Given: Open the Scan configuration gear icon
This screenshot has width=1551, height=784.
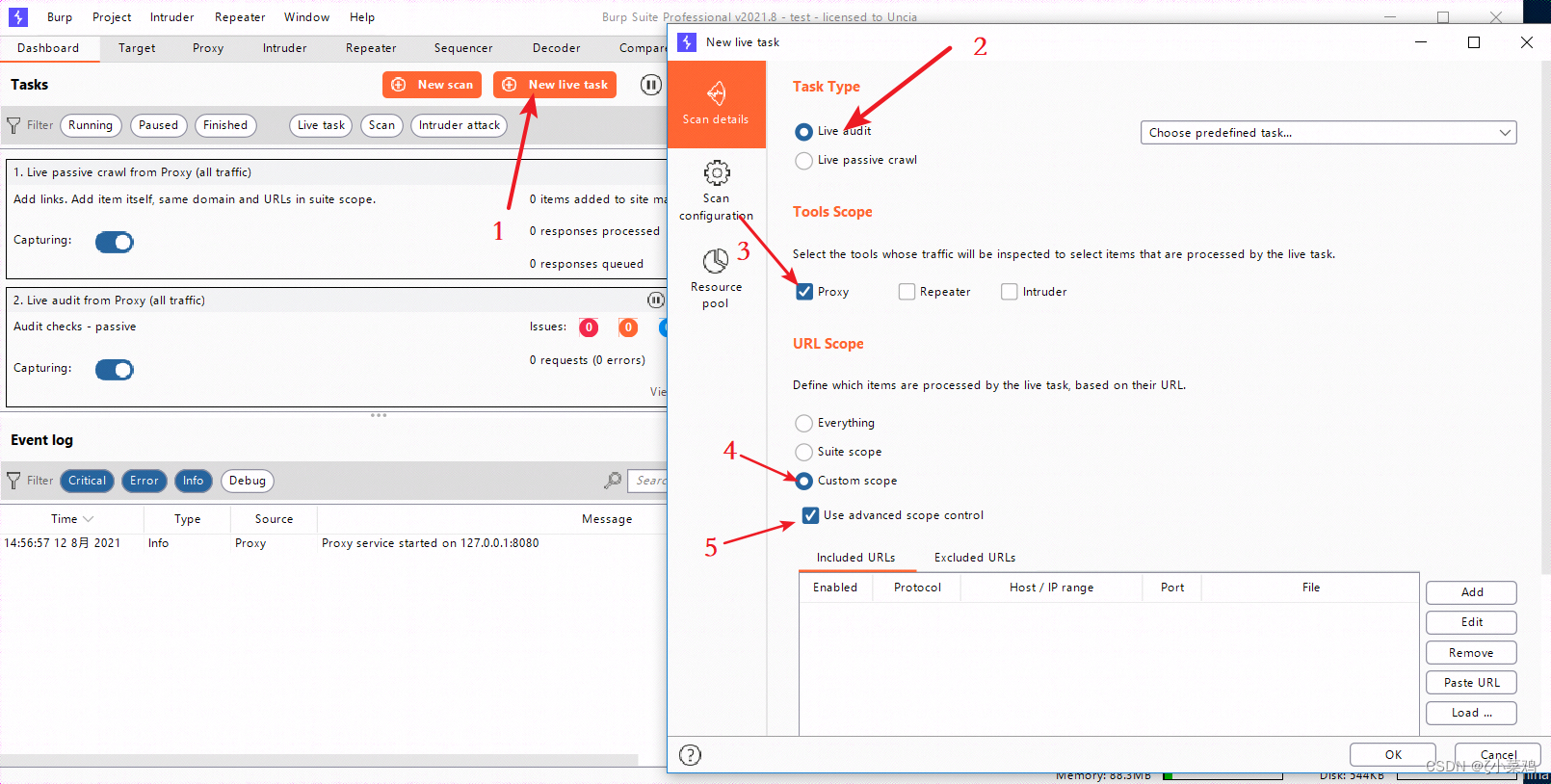Looking at the screenshot, I should [x=716, y=173].
